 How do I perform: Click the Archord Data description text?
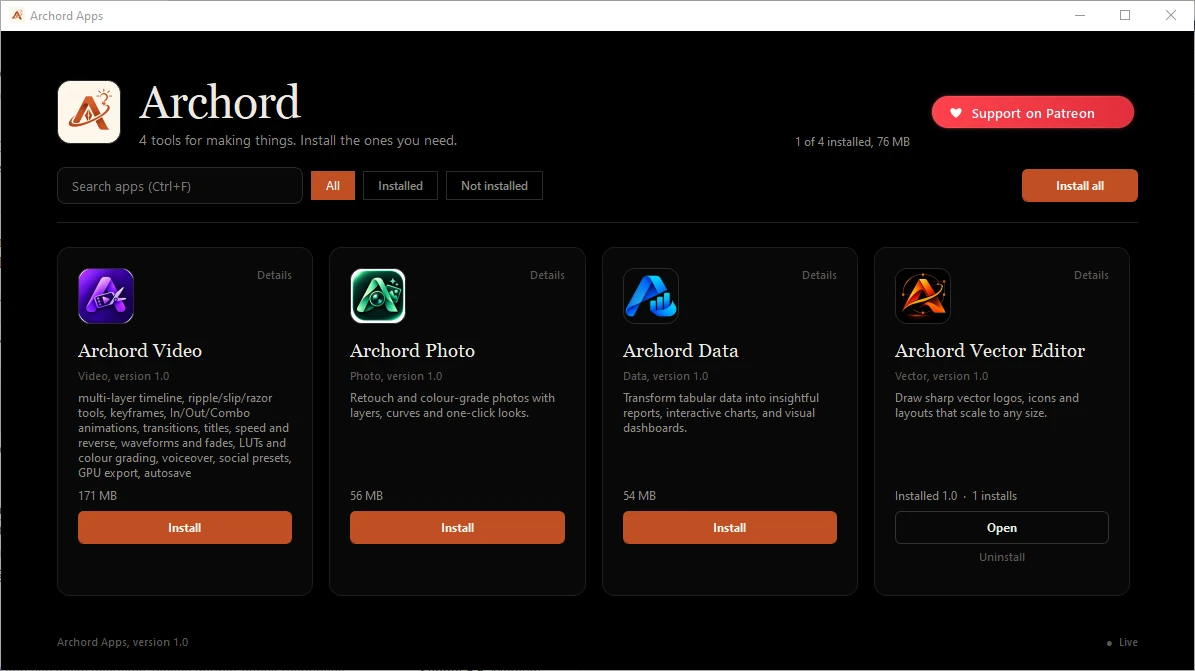click(721, 413)
